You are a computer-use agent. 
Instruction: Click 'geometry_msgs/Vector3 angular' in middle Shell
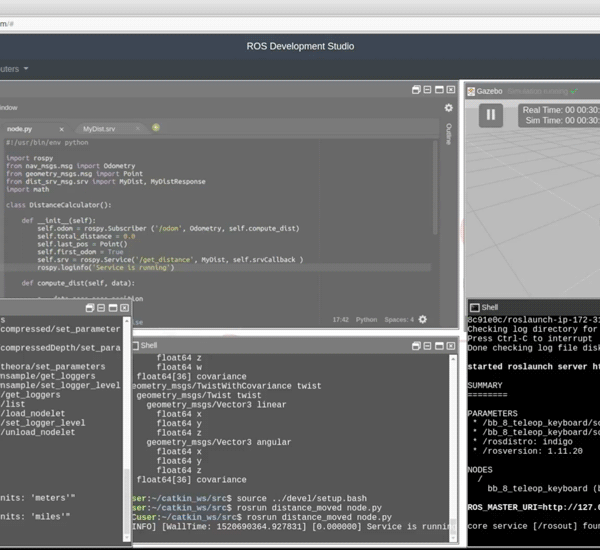[x=219, y=442]
